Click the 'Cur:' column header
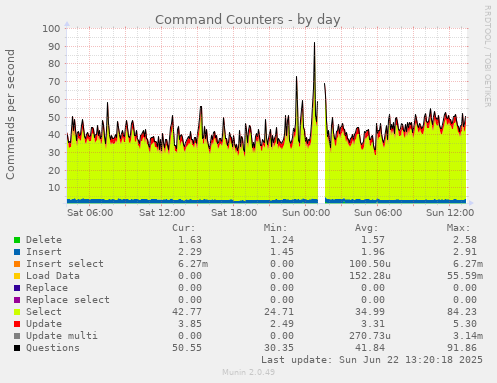Image resolution: width=497 pixels, height=383 pixels. [184, 228]
